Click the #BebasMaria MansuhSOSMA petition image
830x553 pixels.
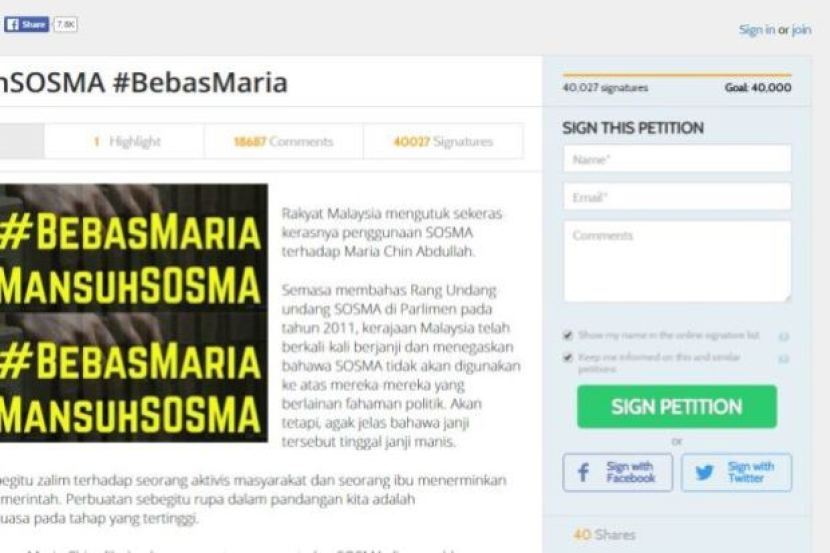133,313
